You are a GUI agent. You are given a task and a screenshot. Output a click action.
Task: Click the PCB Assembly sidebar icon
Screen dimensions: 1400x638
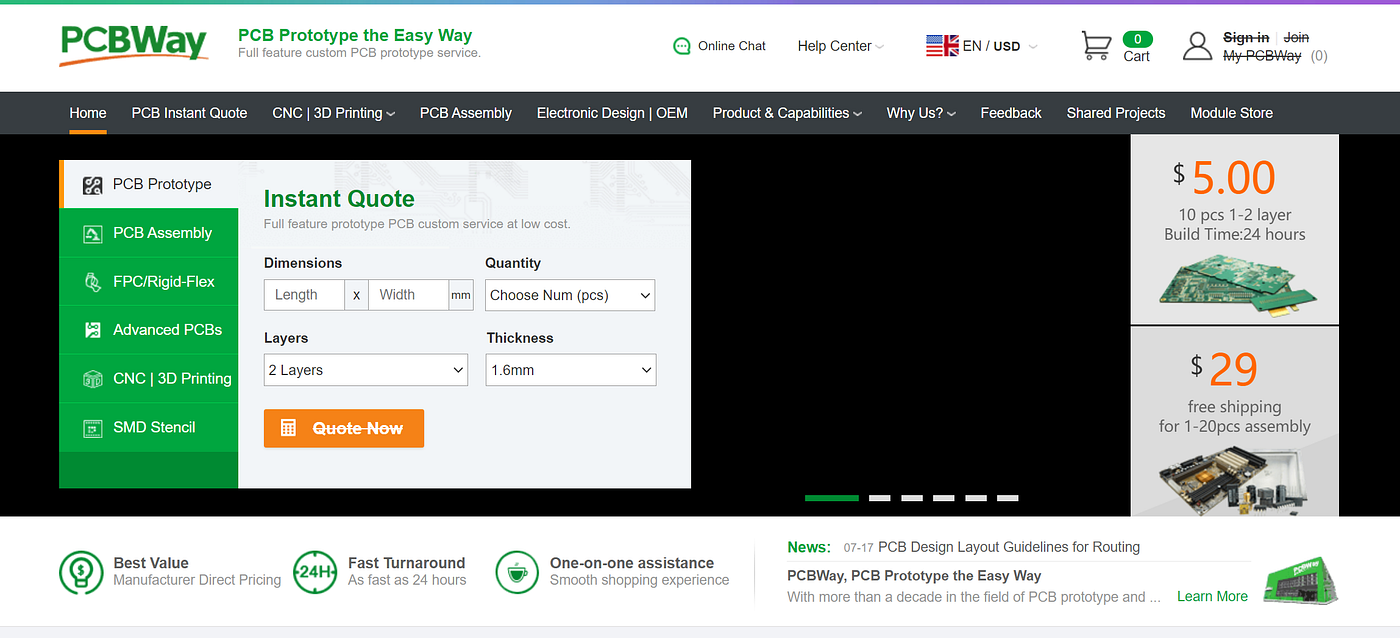click(x=93, y=234)
